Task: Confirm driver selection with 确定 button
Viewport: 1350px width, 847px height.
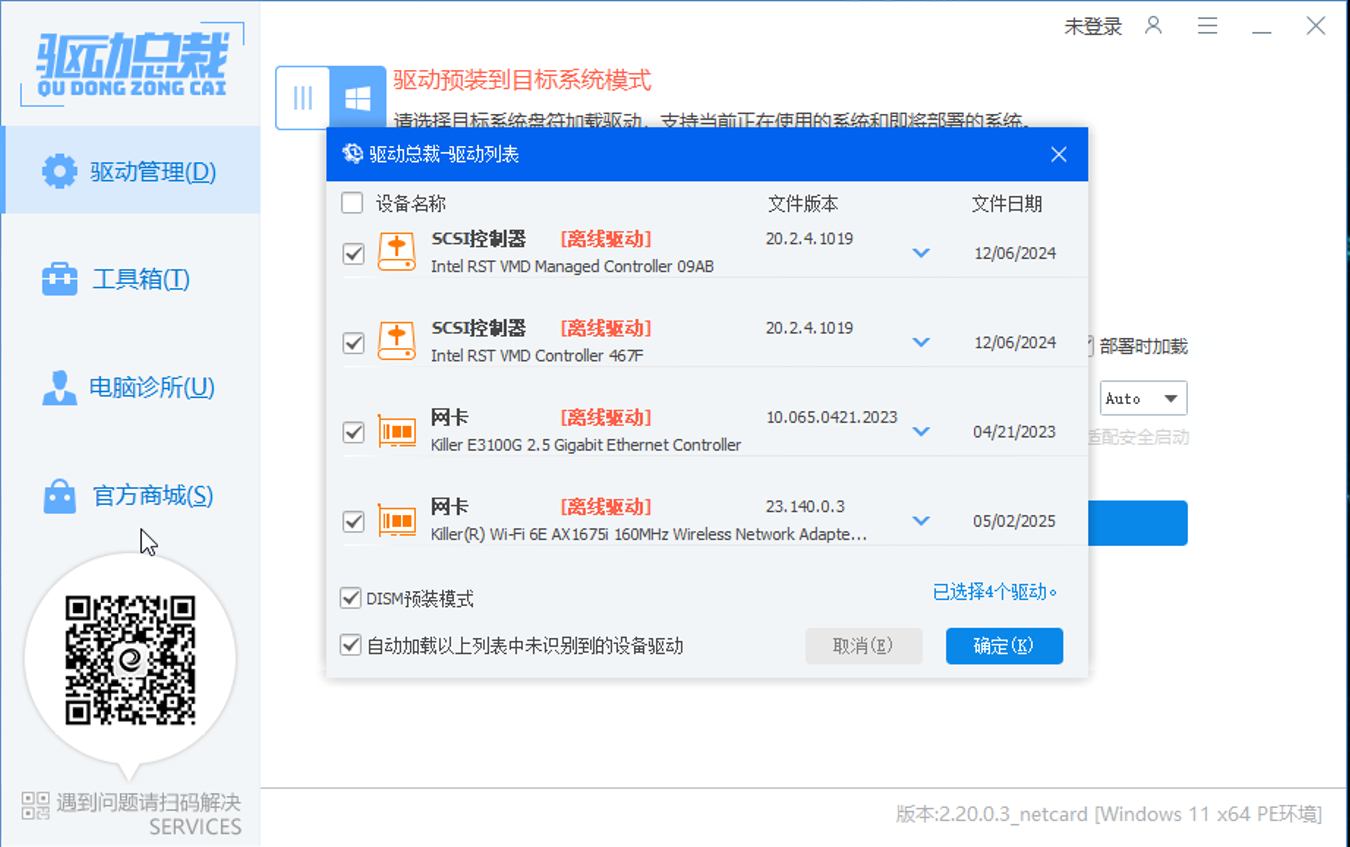Action: pyautogui.click(x=1004, y=646)
